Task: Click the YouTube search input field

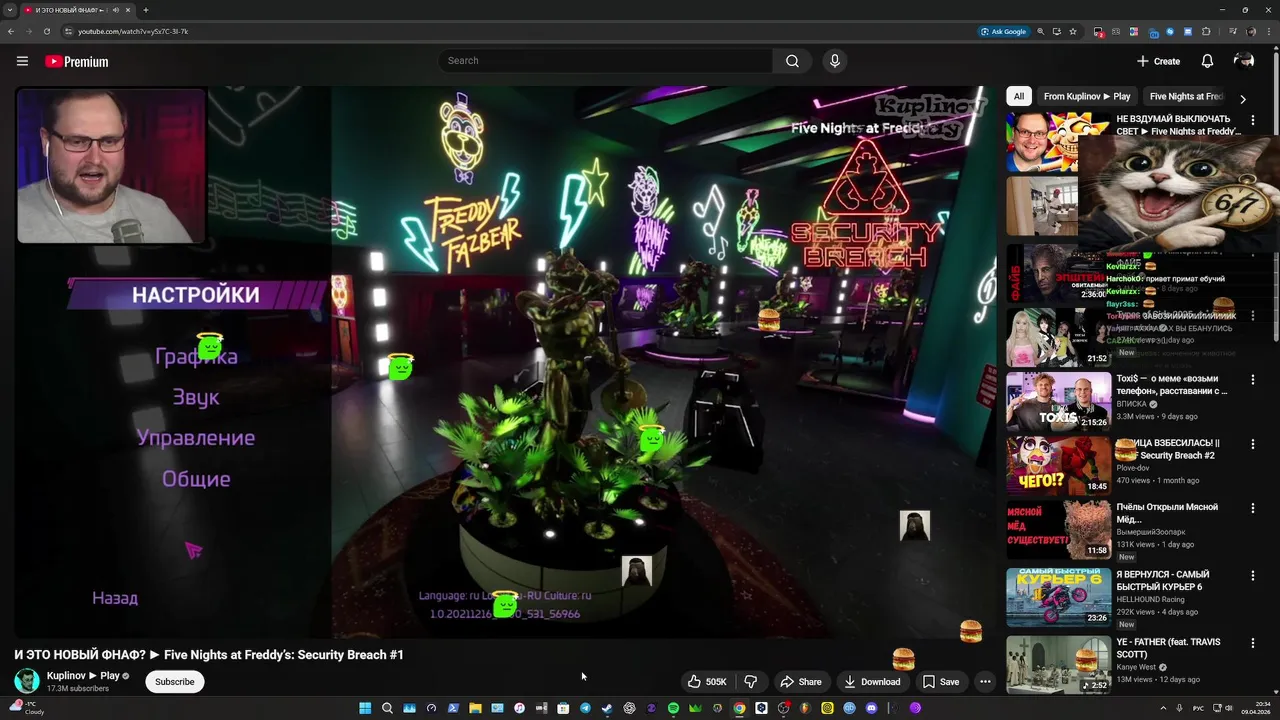Action: point(605,61)
